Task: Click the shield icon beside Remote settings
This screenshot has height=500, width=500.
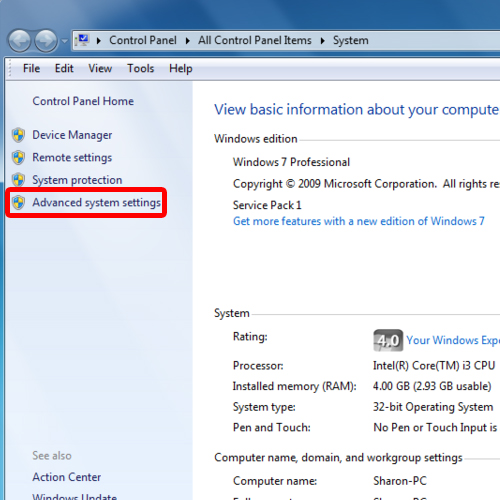Action: pyautogui.click(x=18, y=157)
